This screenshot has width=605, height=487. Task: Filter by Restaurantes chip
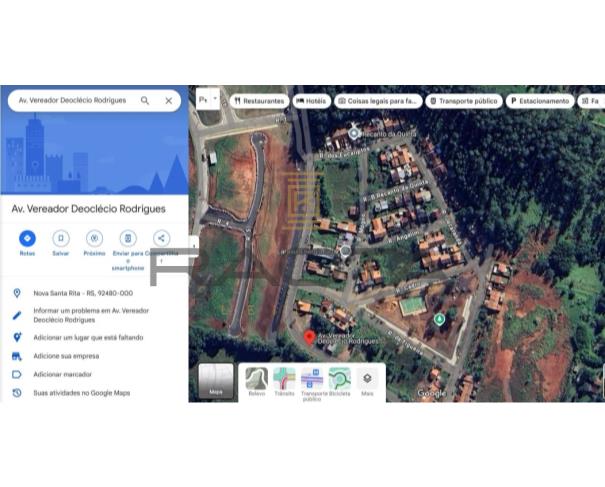pos(260,101)
